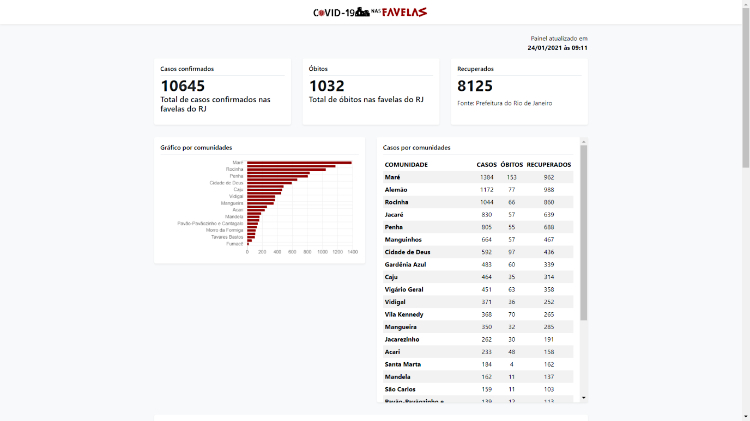Image resolution: width=750 pixels, height=421 pixels.
Task: Click the ÓBITOS column header
Action: (511, 164)
